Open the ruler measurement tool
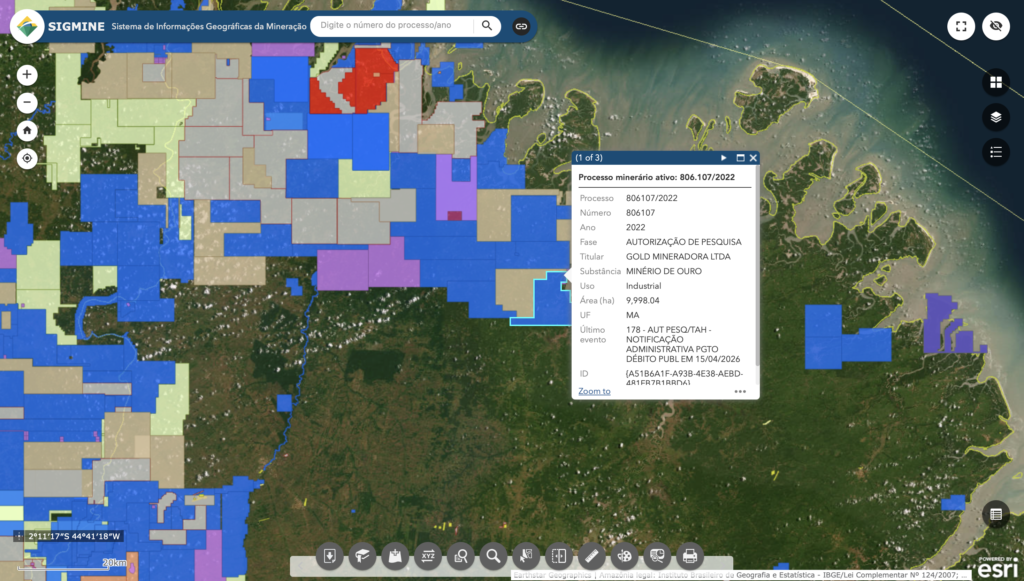 592,556
